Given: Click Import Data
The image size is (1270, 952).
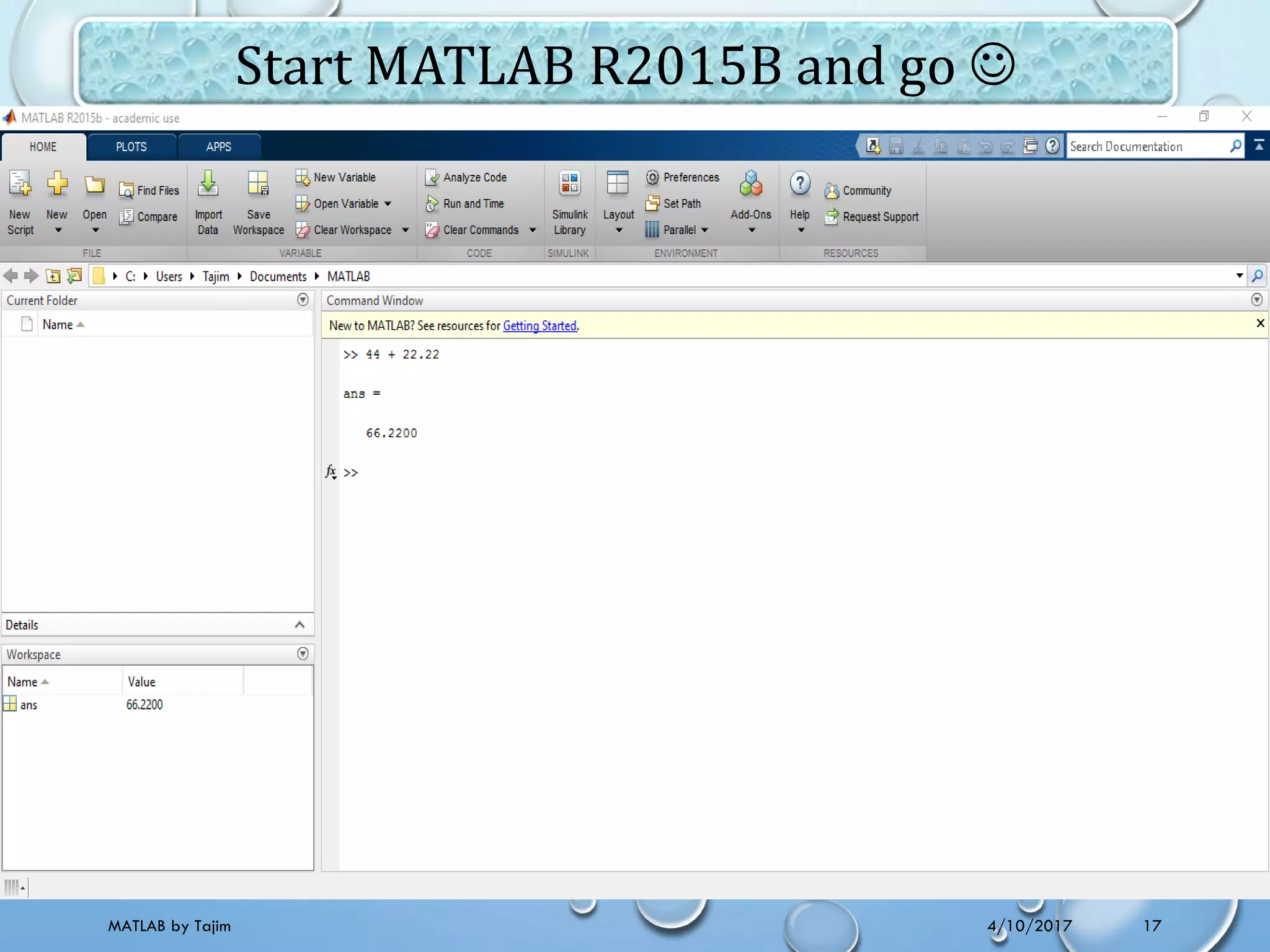Looking at the screenshot, I should [208, 203].
